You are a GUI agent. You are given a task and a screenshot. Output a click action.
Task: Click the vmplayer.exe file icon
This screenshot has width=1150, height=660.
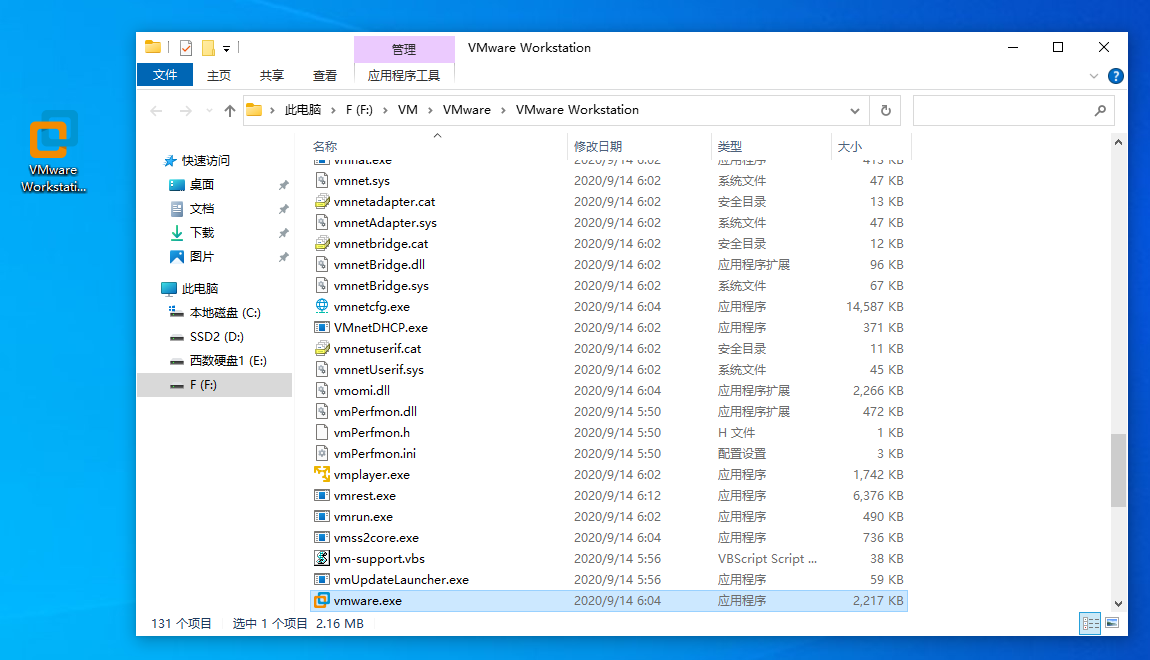pyautogui.click(x=321, y=474)
